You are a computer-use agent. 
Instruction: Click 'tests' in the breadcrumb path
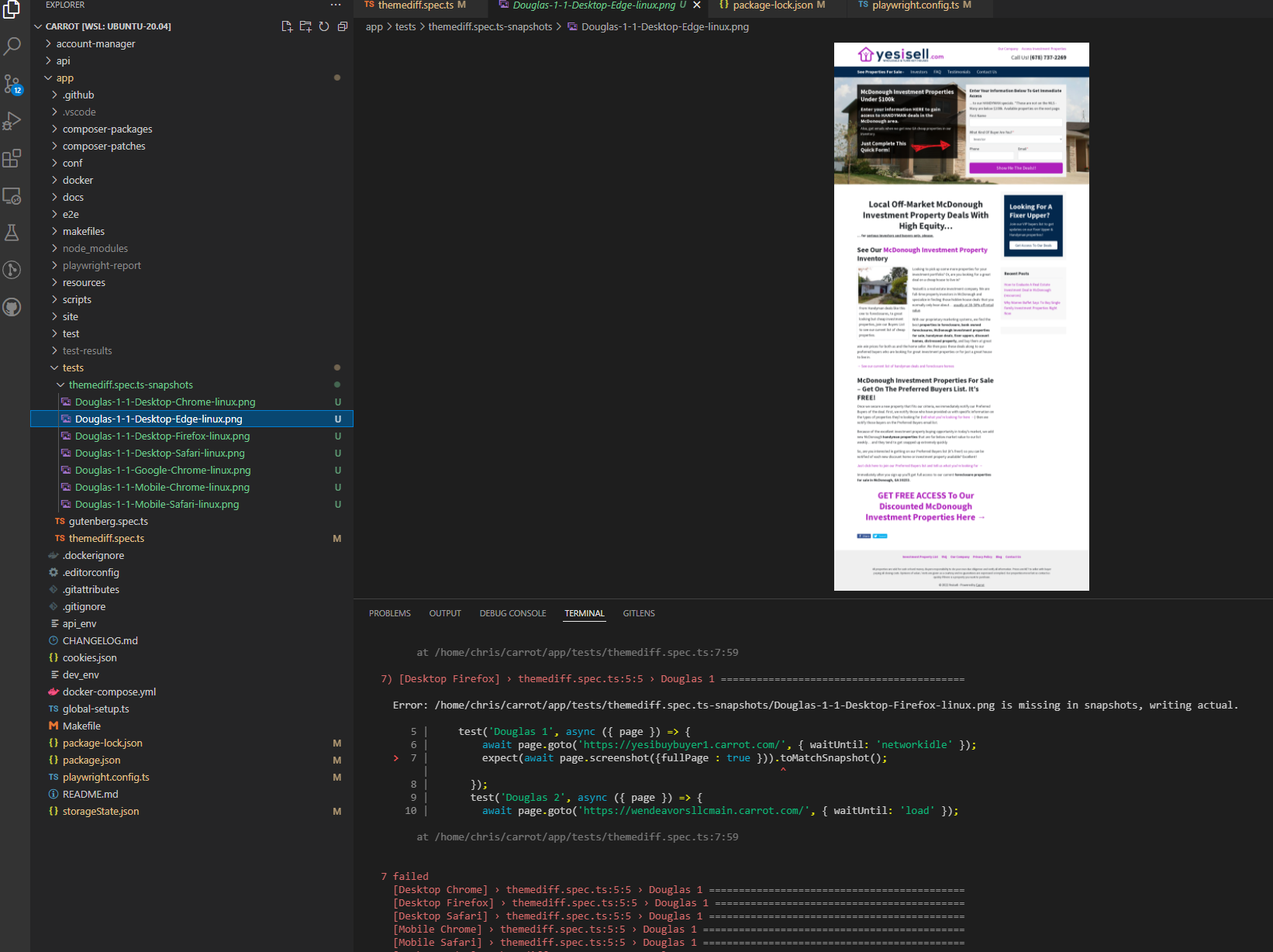405,26
